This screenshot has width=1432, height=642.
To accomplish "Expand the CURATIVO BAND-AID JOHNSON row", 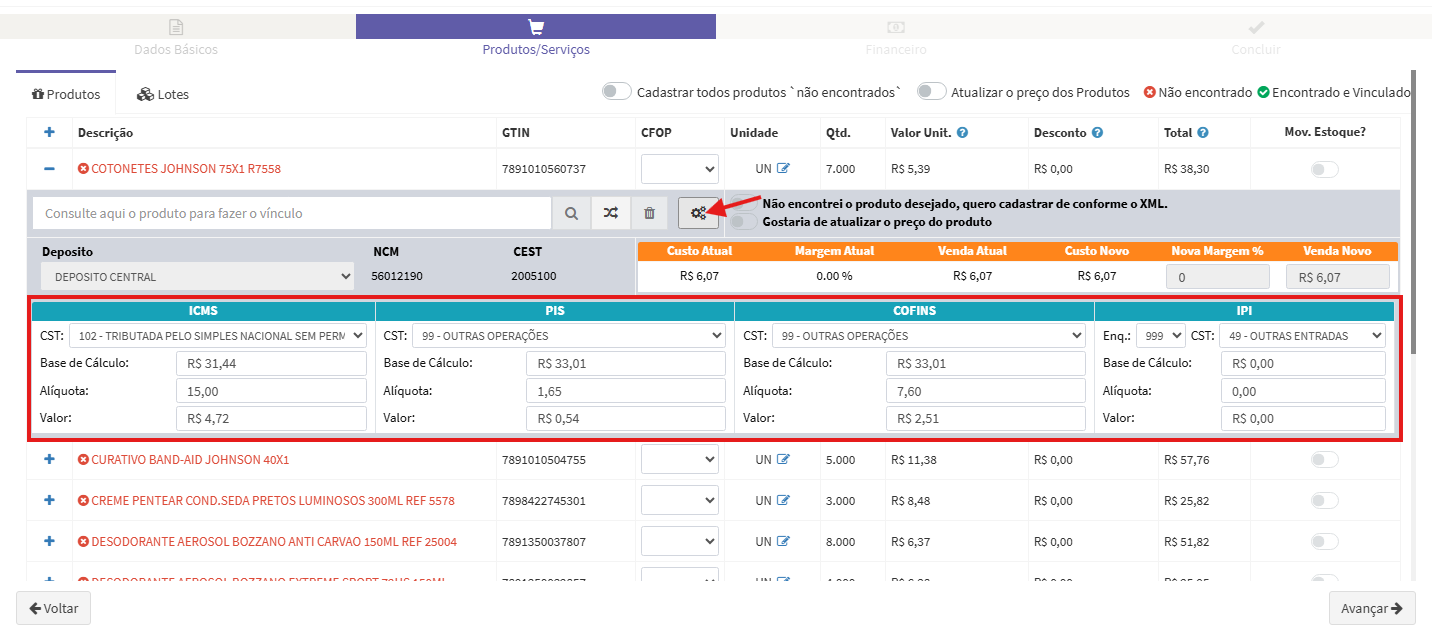I will tap(49, 460).
